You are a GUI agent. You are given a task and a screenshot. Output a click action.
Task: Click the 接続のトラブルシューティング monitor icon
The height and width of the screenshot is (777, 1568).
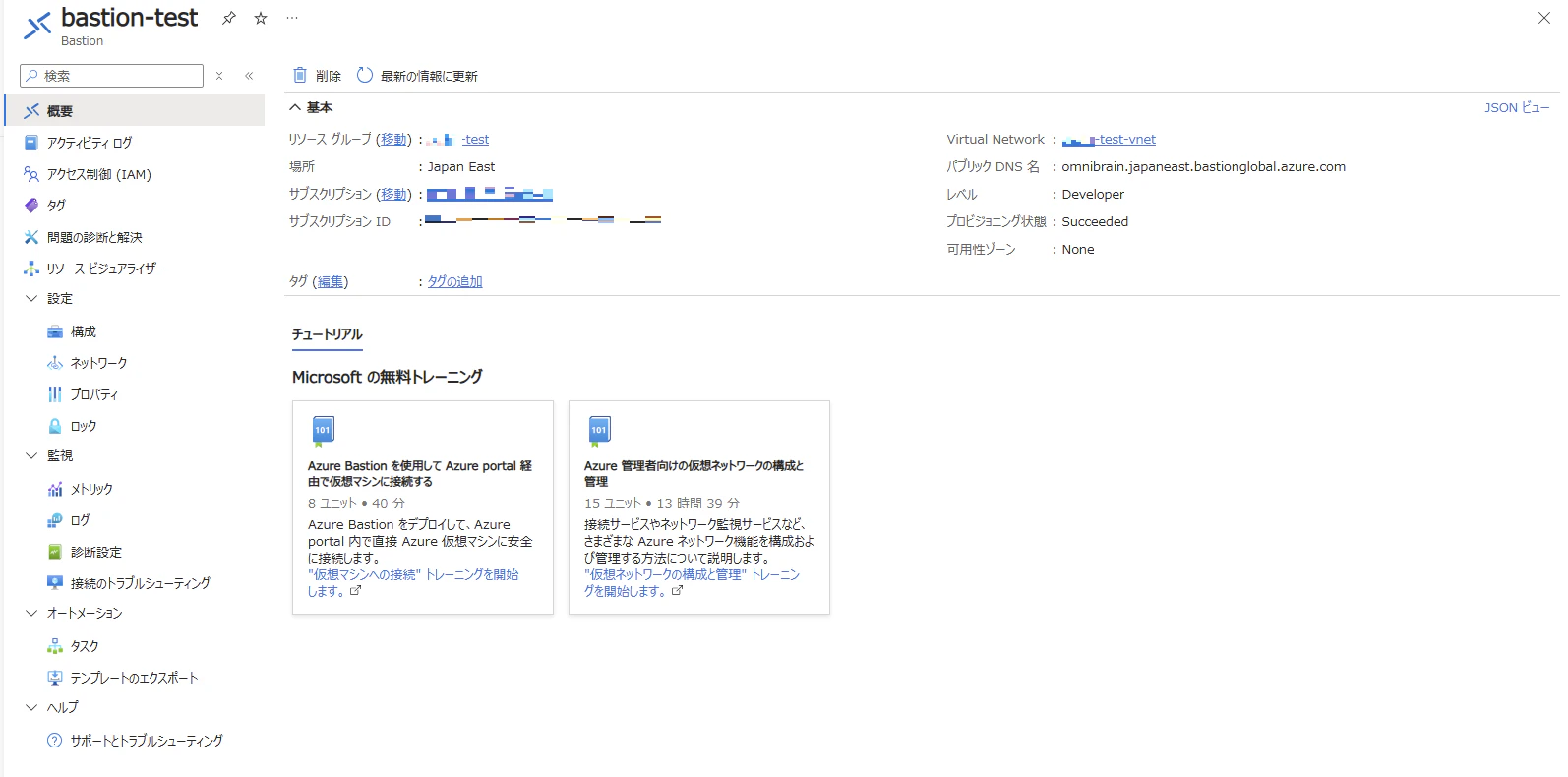55,583
